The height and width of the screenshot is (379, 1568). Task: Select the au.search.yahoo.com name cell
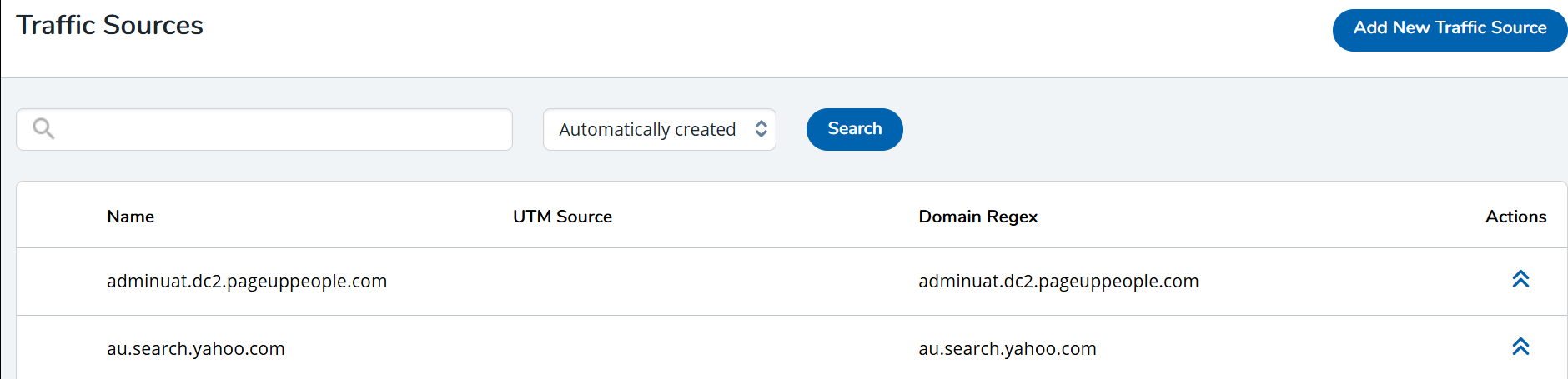(x=196, y=349)
